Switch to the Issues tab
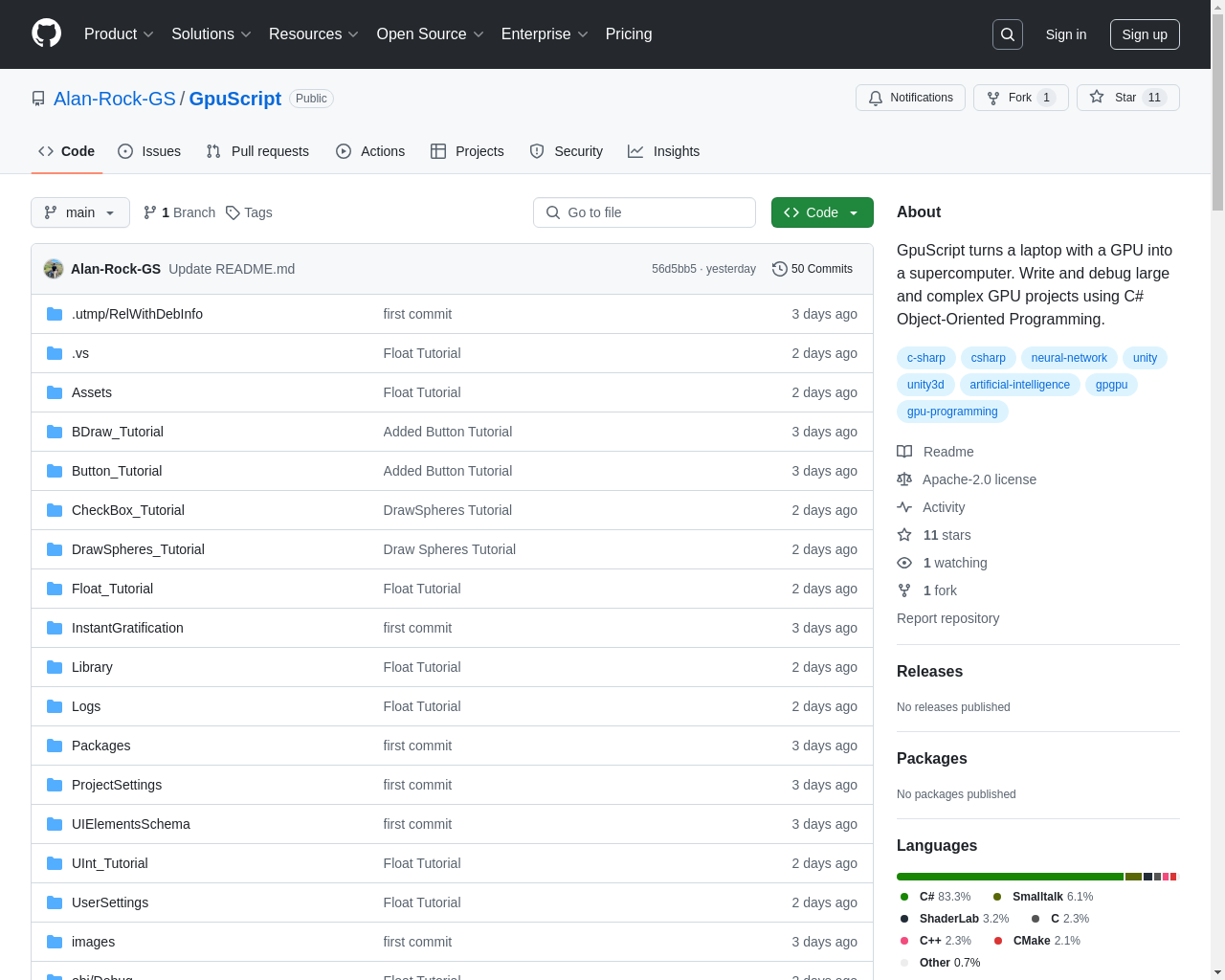Viewport: 1225px width, 980px height. coord(149,151)
